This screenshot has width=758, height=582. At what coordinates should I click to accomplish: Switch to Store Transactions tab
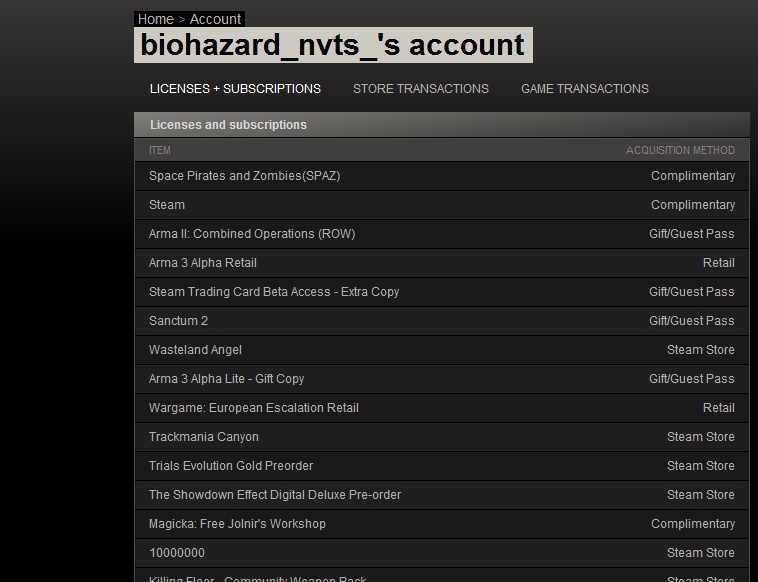click(x=421, y=89)
